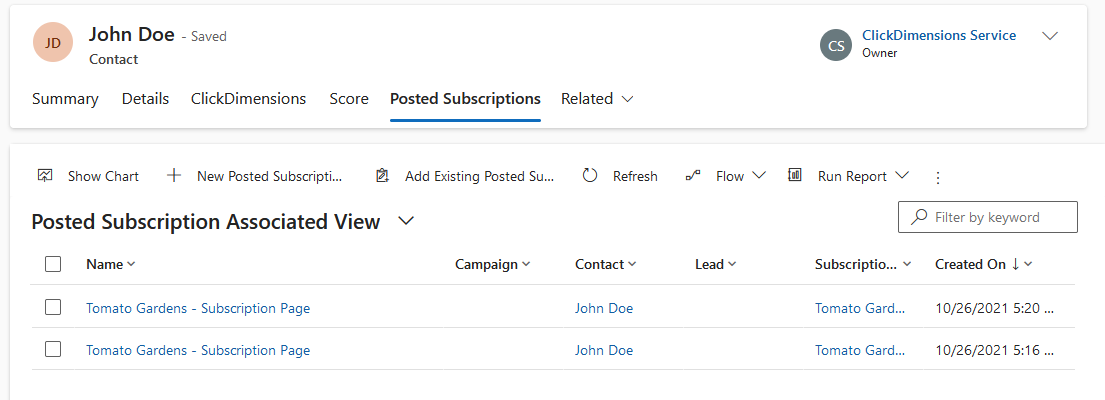Image resolution: width=1105 pixels, height=400 pixels.
Task: Click the Show Chart icon
Action: 45,175
